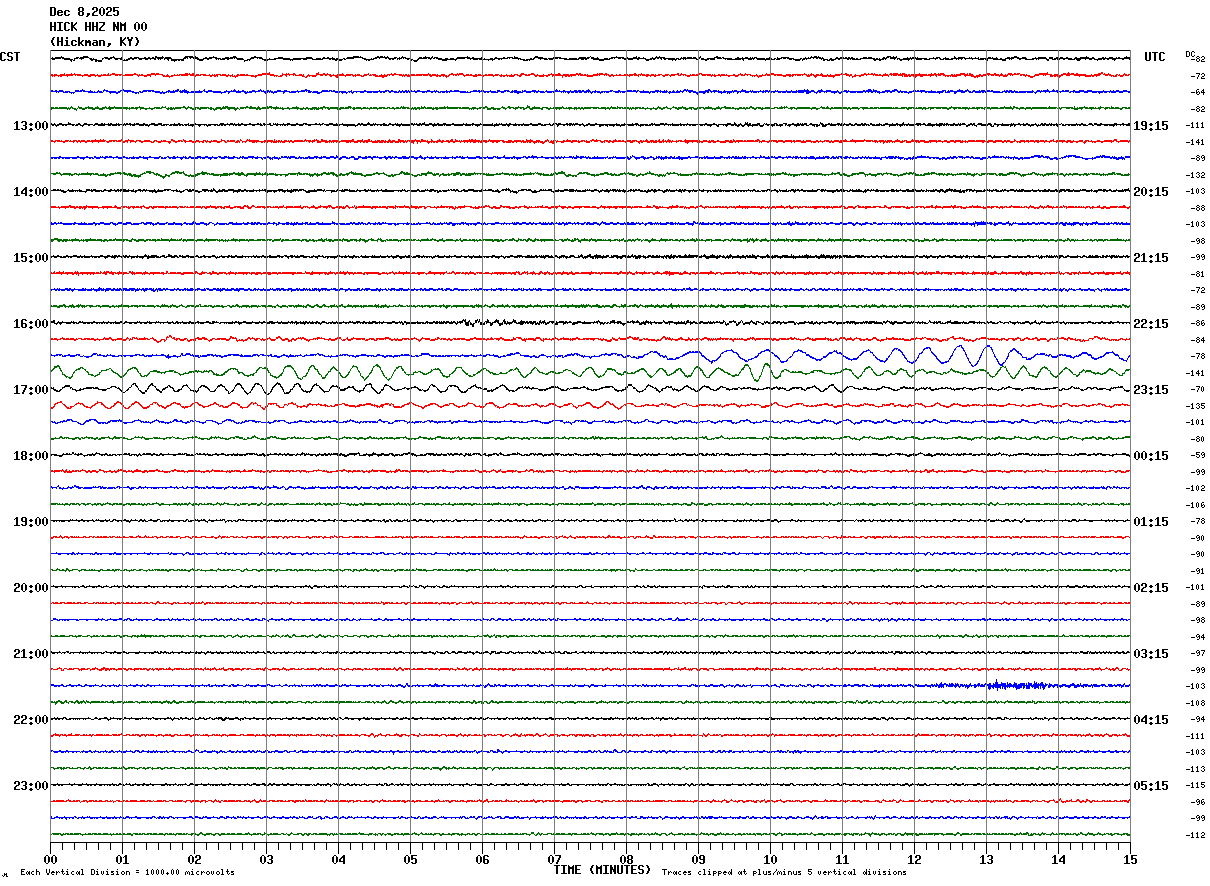Screen dimensions: 1210x886
Task: Click the 20:15 UTC time label
Action: [1151, 192]
